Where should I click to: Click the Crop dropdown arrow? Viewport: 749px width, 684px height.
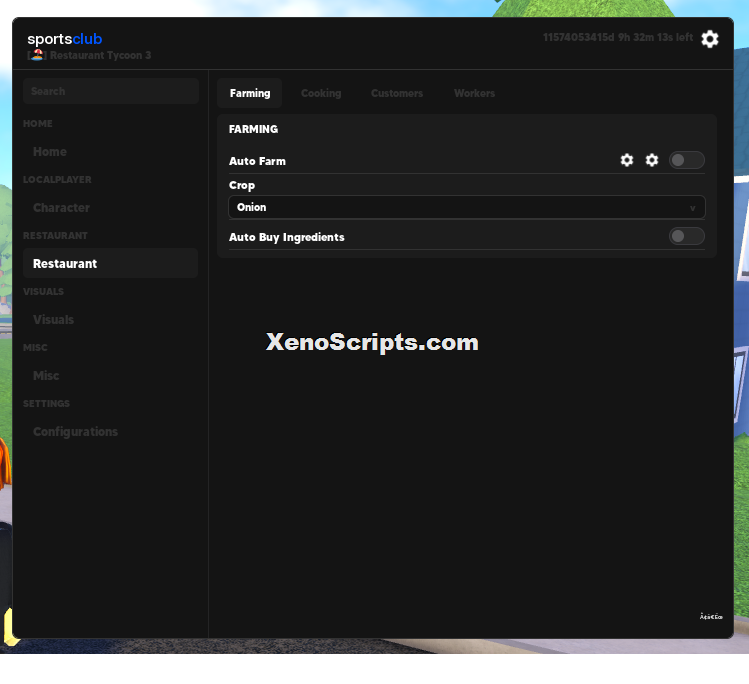point(692,208)
